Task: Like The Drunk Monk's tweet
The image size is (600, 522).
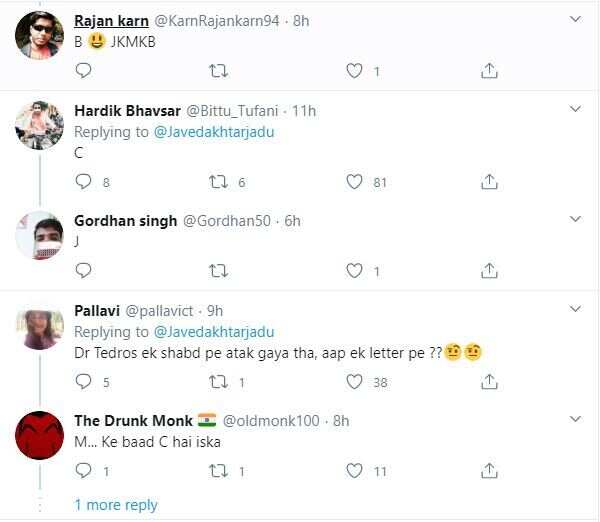Action: click(353, 470)
